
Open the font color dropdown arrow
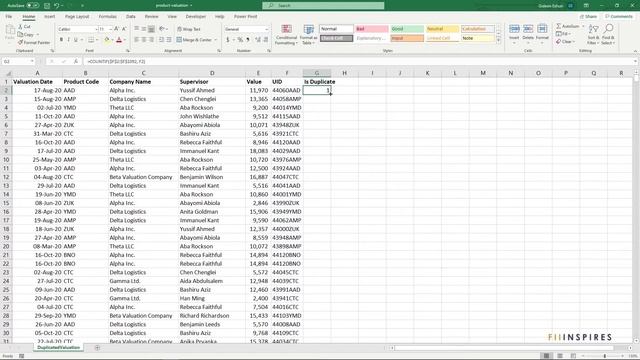click(124, 40)
